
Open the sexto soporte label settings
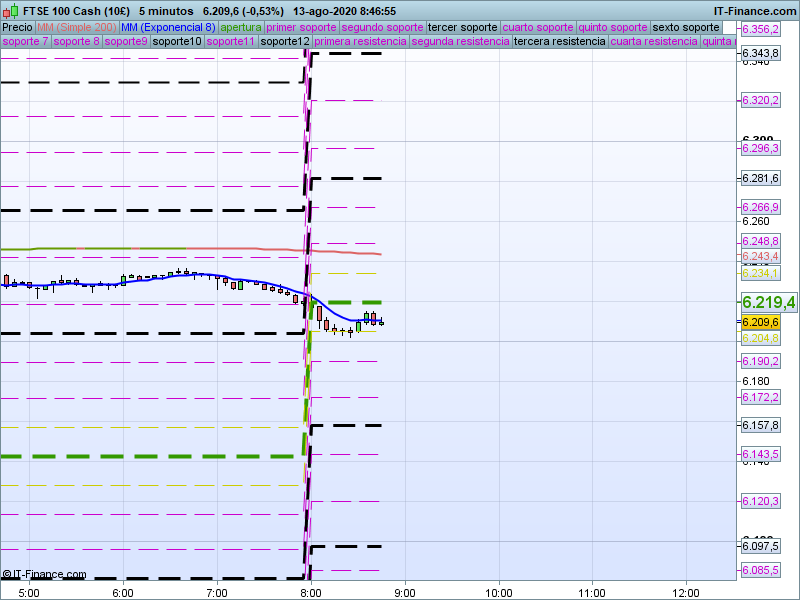coord(685,27)
